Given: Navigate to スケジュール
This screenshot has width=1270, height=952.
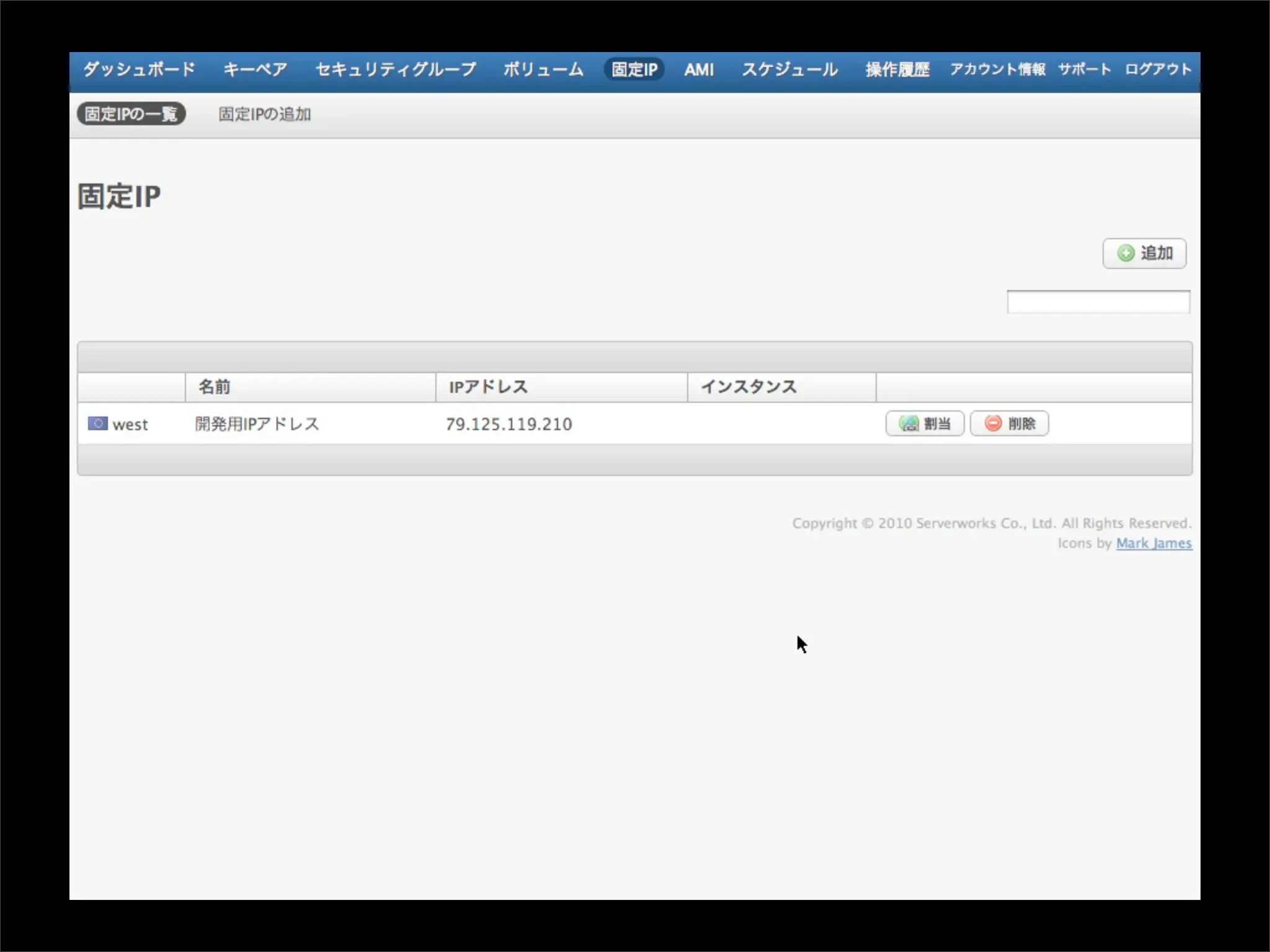Looking at the screenshot, I should point(789,69).
